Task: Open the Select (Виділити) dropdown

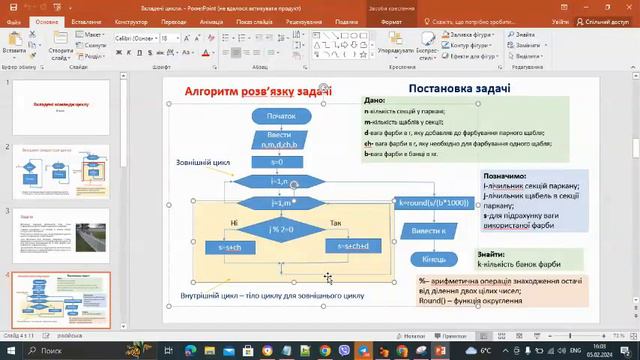Action: (x=526, y=56)
